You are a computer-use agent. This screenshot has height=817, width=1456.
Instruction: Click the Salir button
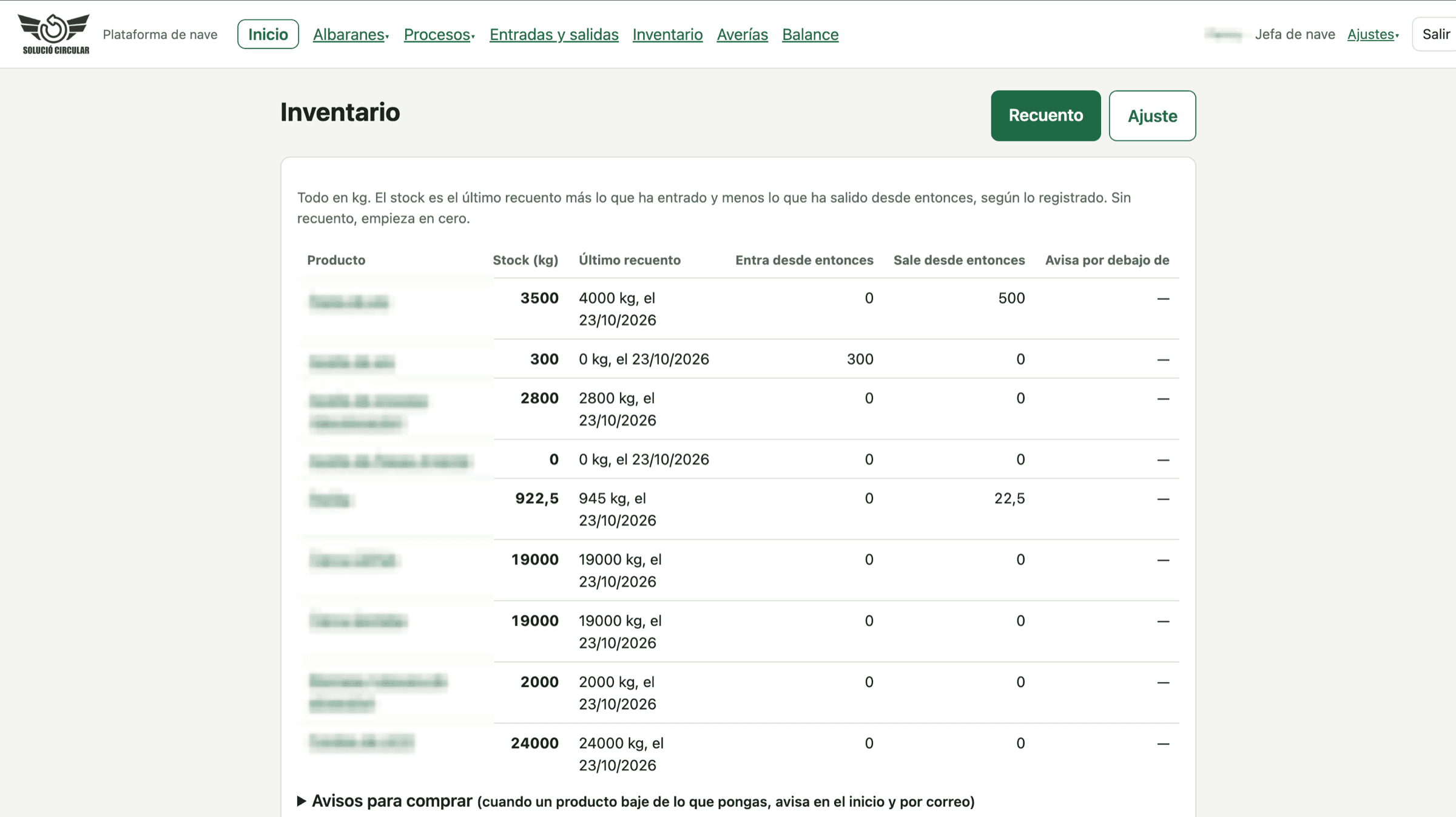(1435, 34)
